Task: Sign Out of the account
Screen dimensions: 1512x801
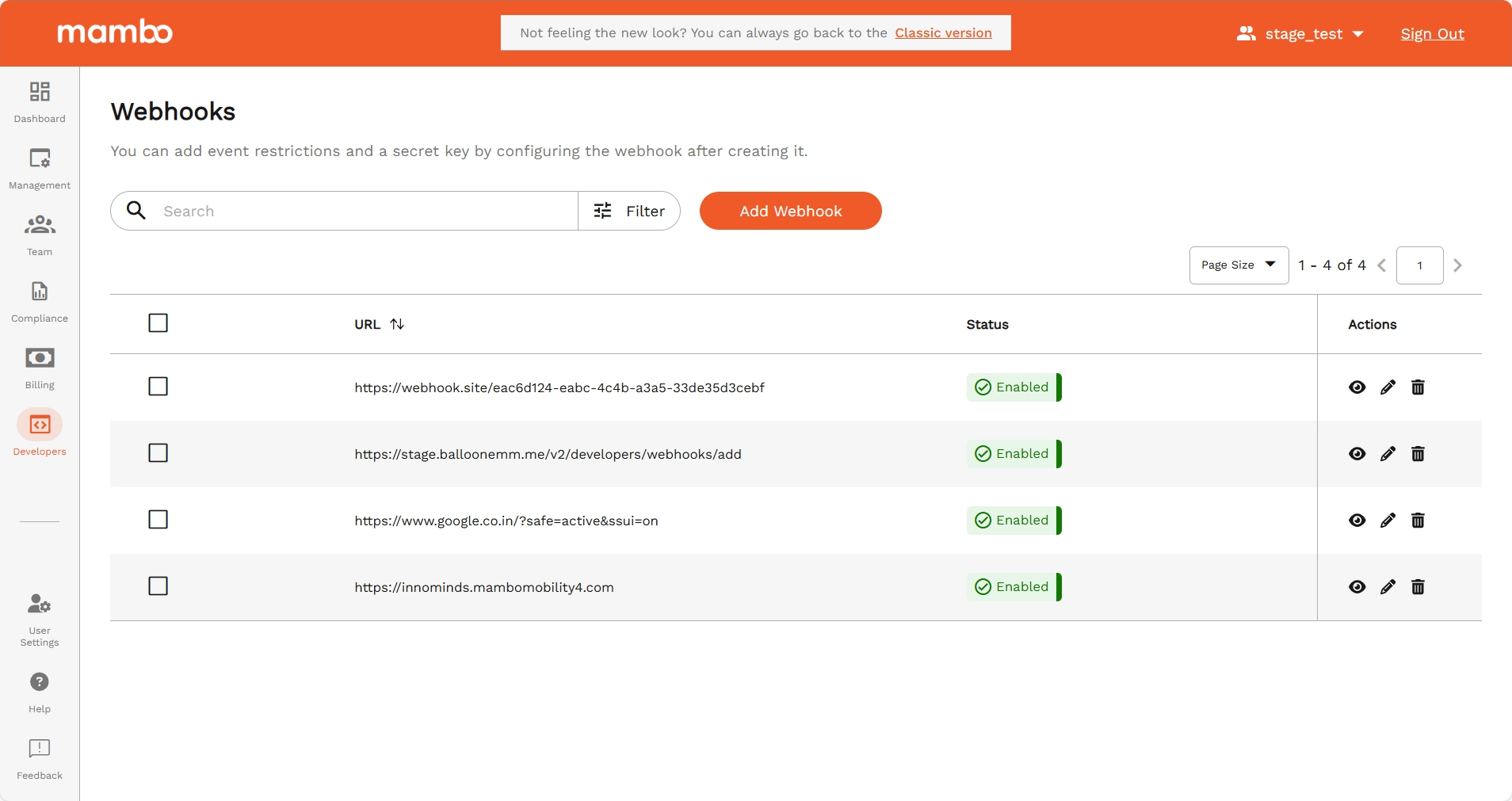Action: point(1432,33)
